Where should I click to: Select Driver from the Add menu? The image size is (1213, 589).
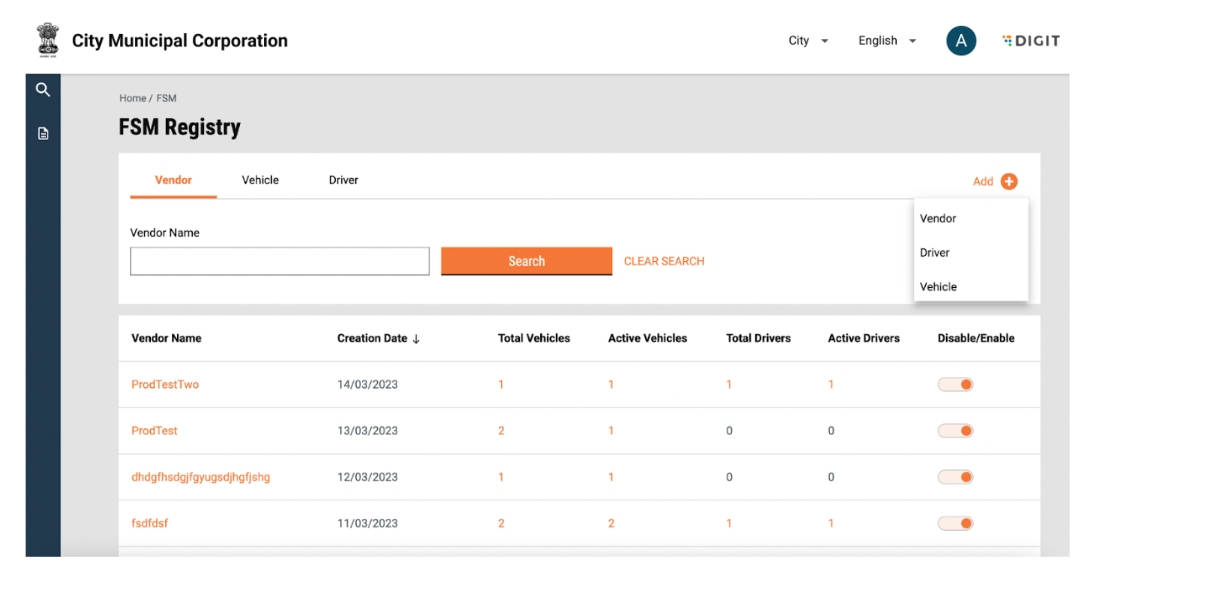[935, 253]
